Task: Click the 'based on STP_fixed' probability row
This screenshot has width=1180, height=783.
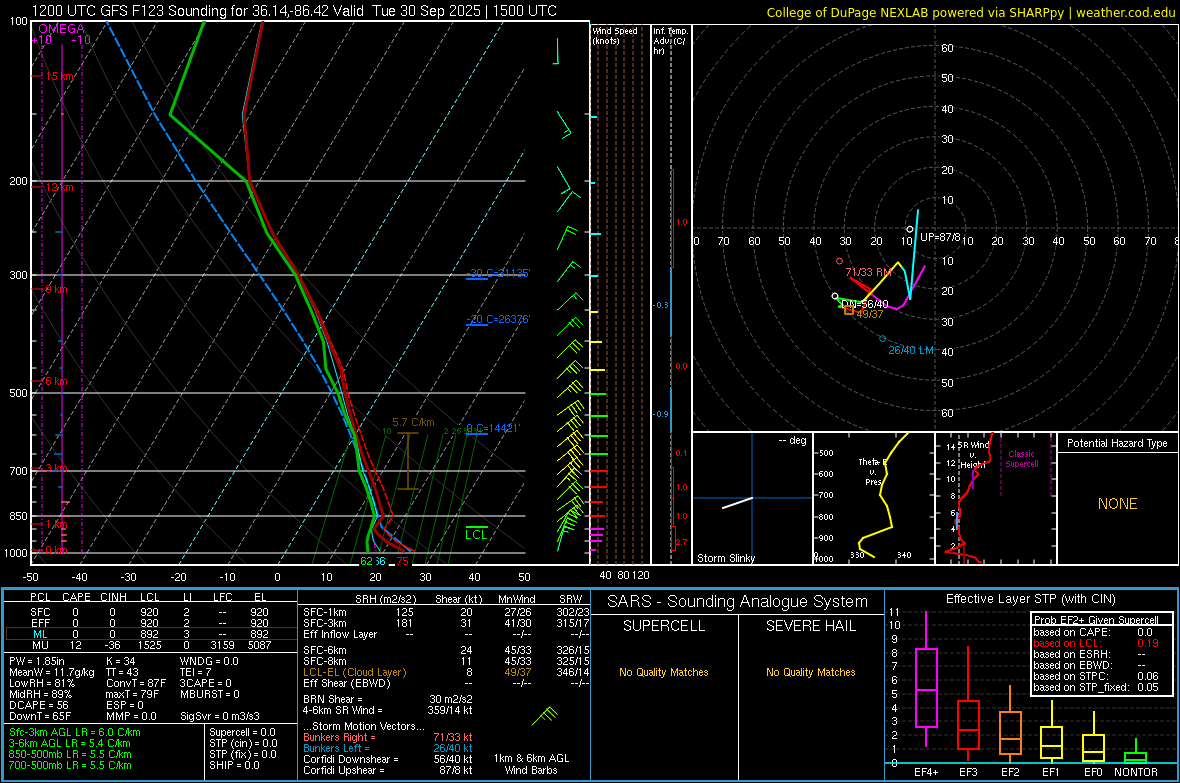Action: (1096, 687)
